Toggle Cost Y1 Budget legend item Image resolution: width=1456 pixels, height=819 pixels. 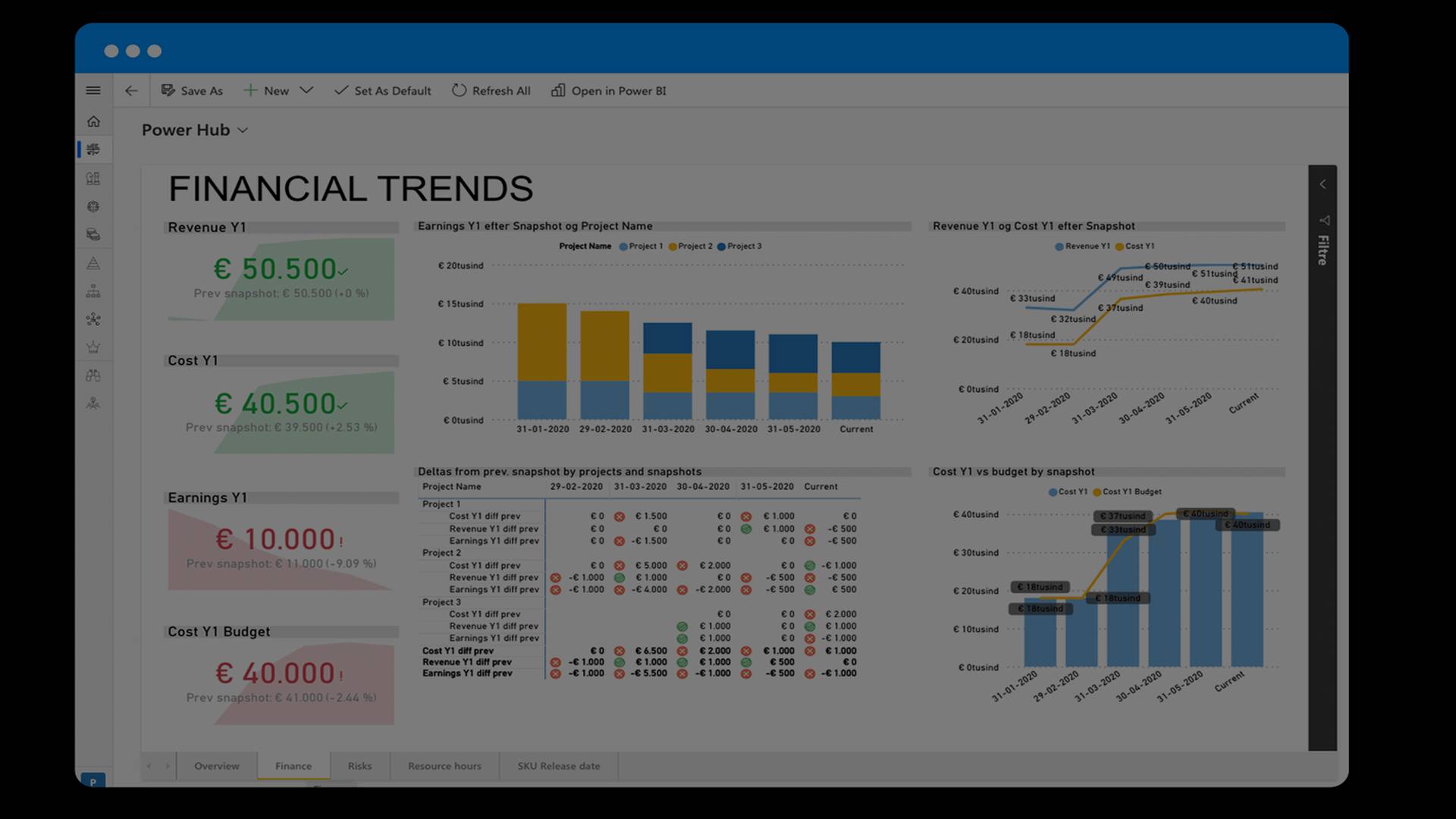(1127, 492)
